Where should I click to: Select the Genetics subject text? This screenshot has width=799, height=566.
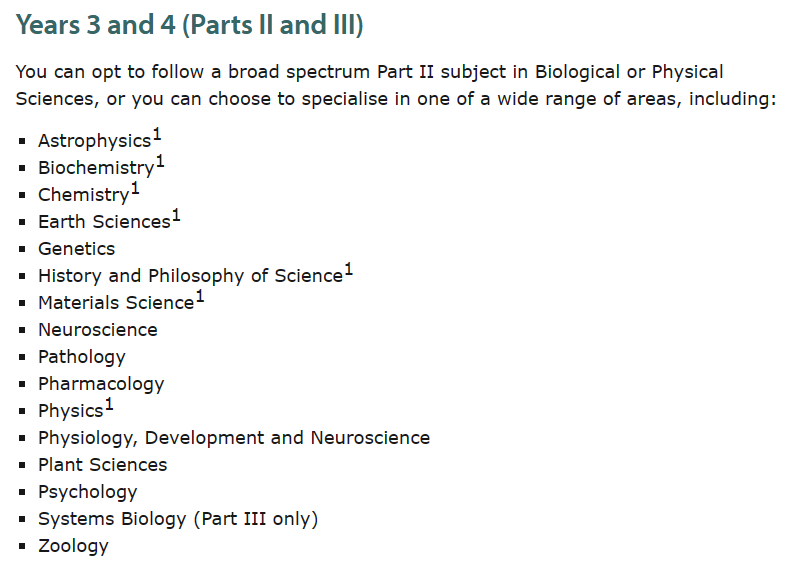tap(76, 249)
